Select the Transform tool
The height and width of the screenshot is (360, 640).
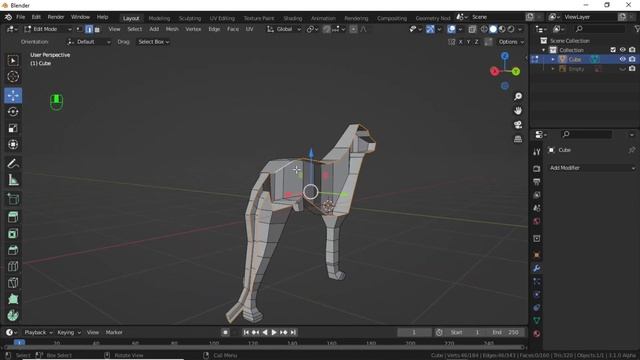[13, 144]
